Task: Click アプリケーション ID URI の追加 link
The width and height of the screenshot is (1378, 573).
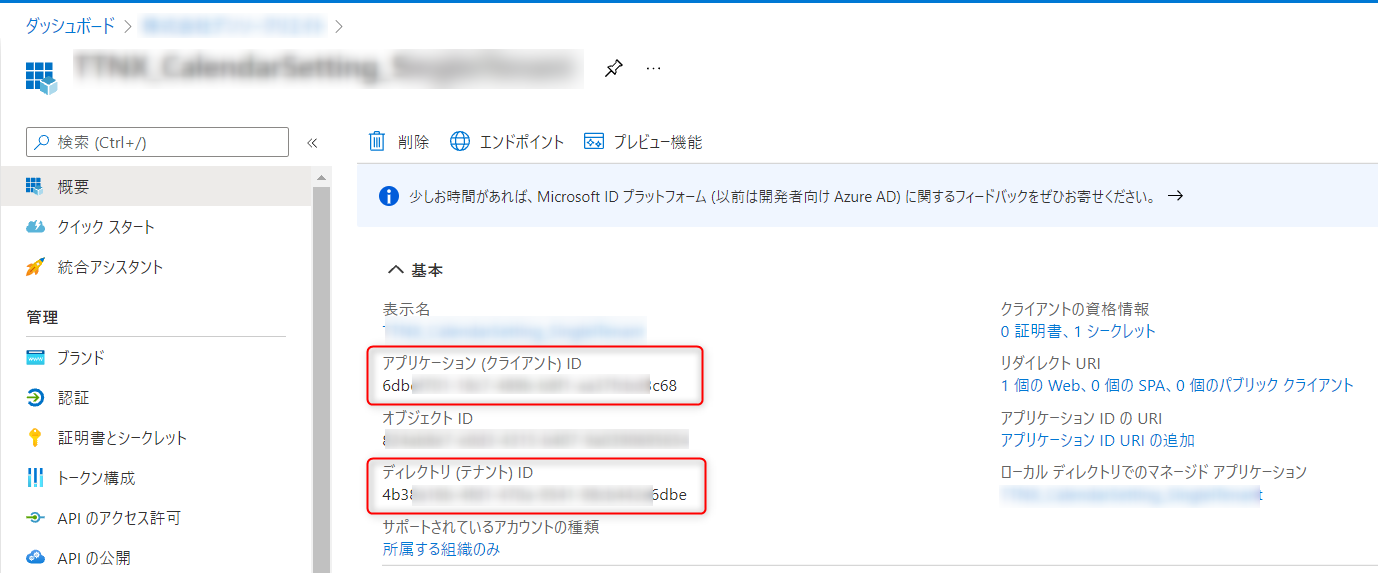Action: tap(1097, 440)
